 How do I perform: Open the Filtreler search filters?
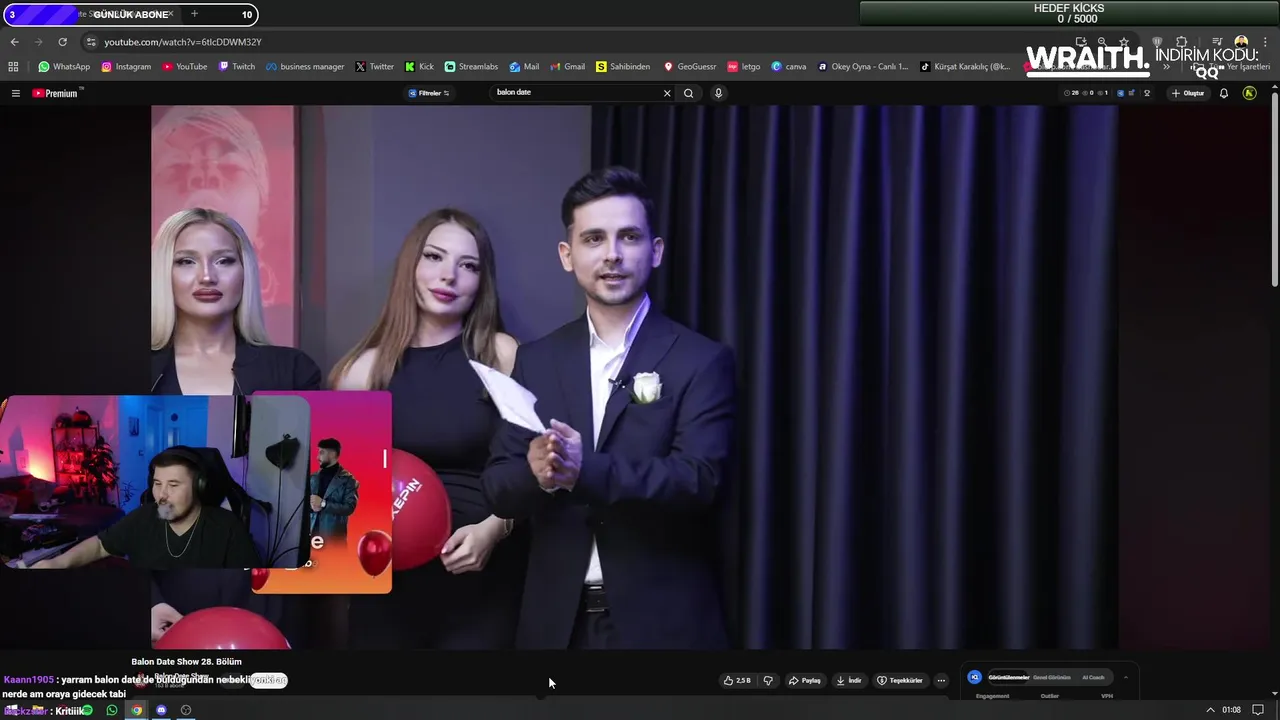428,93
